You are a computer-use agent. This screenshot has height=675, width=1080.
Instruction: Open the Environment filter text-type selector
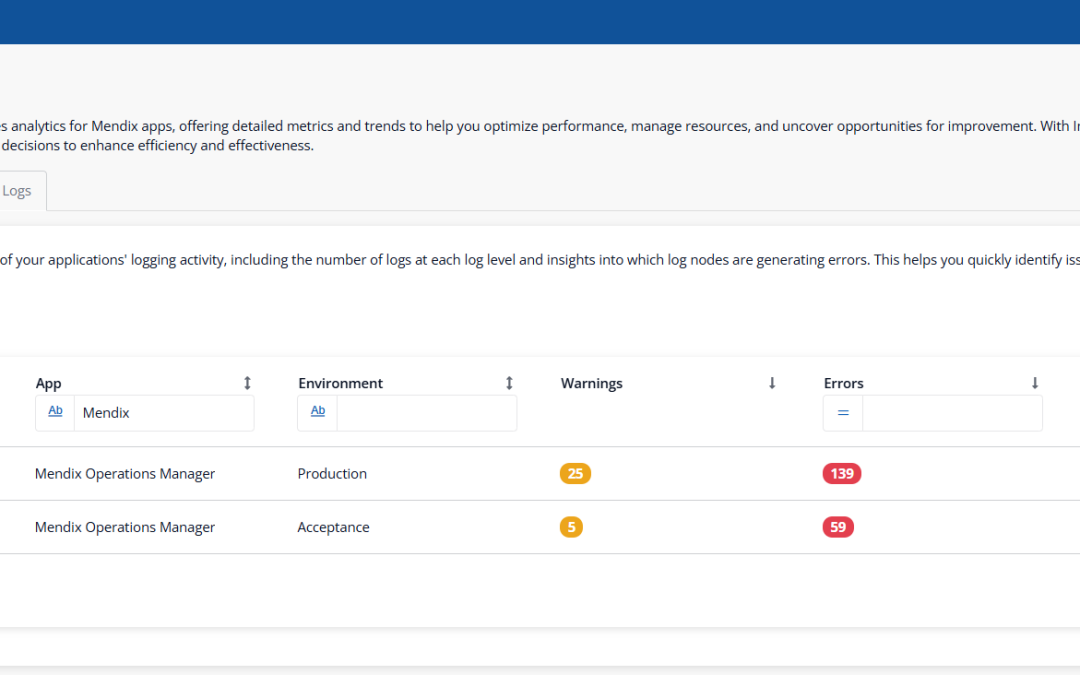(x=318, y=412)
